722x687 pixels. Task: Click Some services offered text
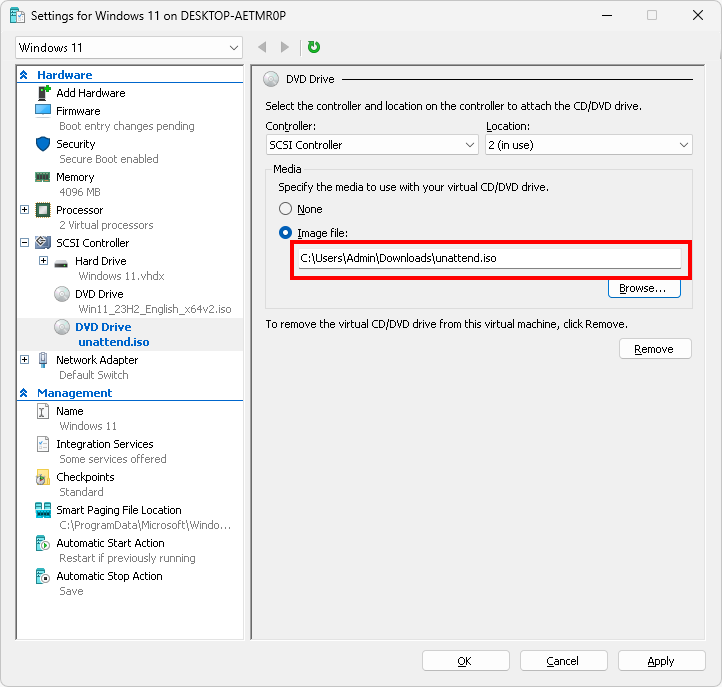point(113,459)
